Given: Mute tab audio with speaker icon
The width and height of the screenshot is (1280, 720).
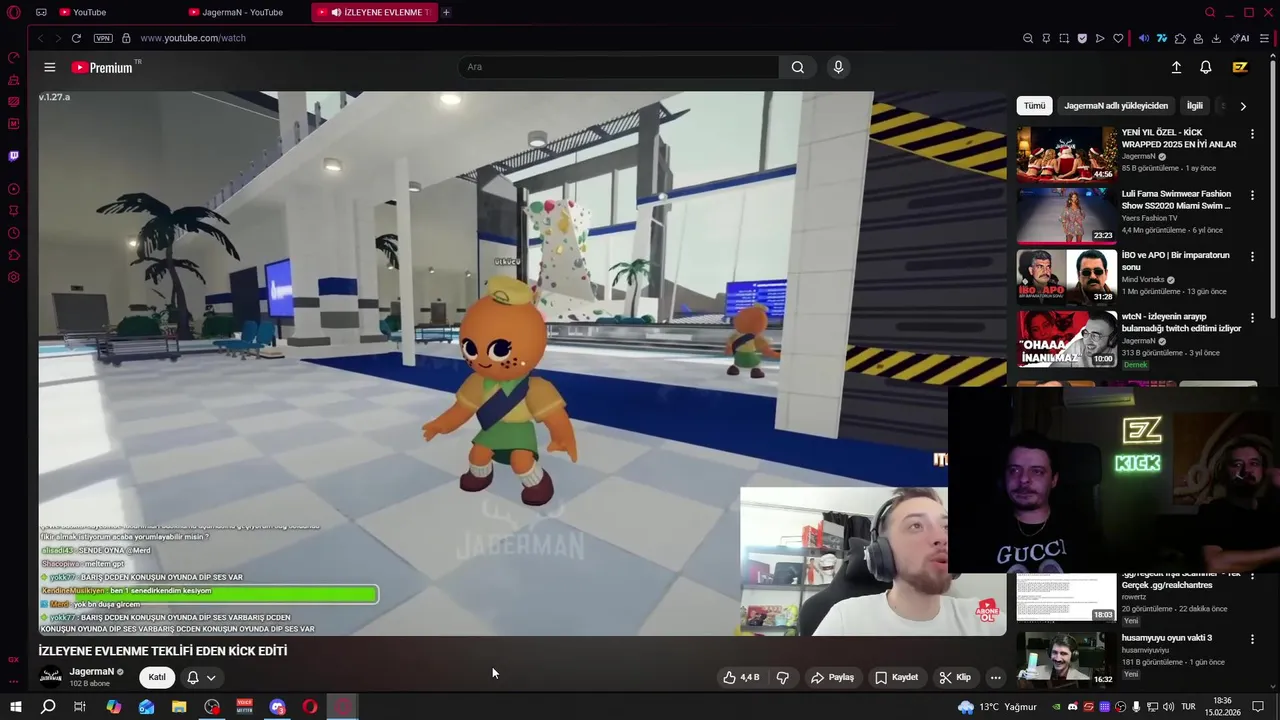Looking at the screenshot, I should click(x=1144, y=38).
